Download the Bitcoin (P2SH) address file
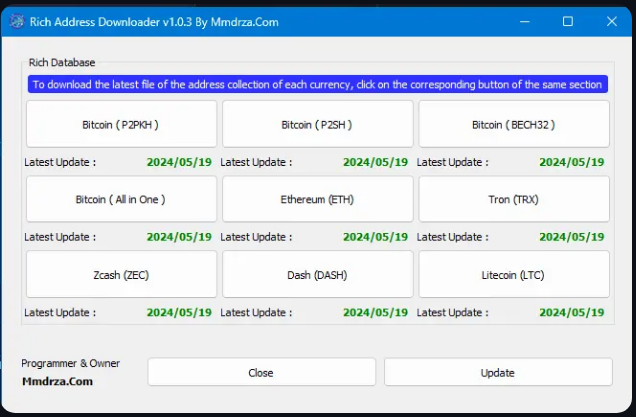This screenshot has height=417, width=636. pos(317,125)
